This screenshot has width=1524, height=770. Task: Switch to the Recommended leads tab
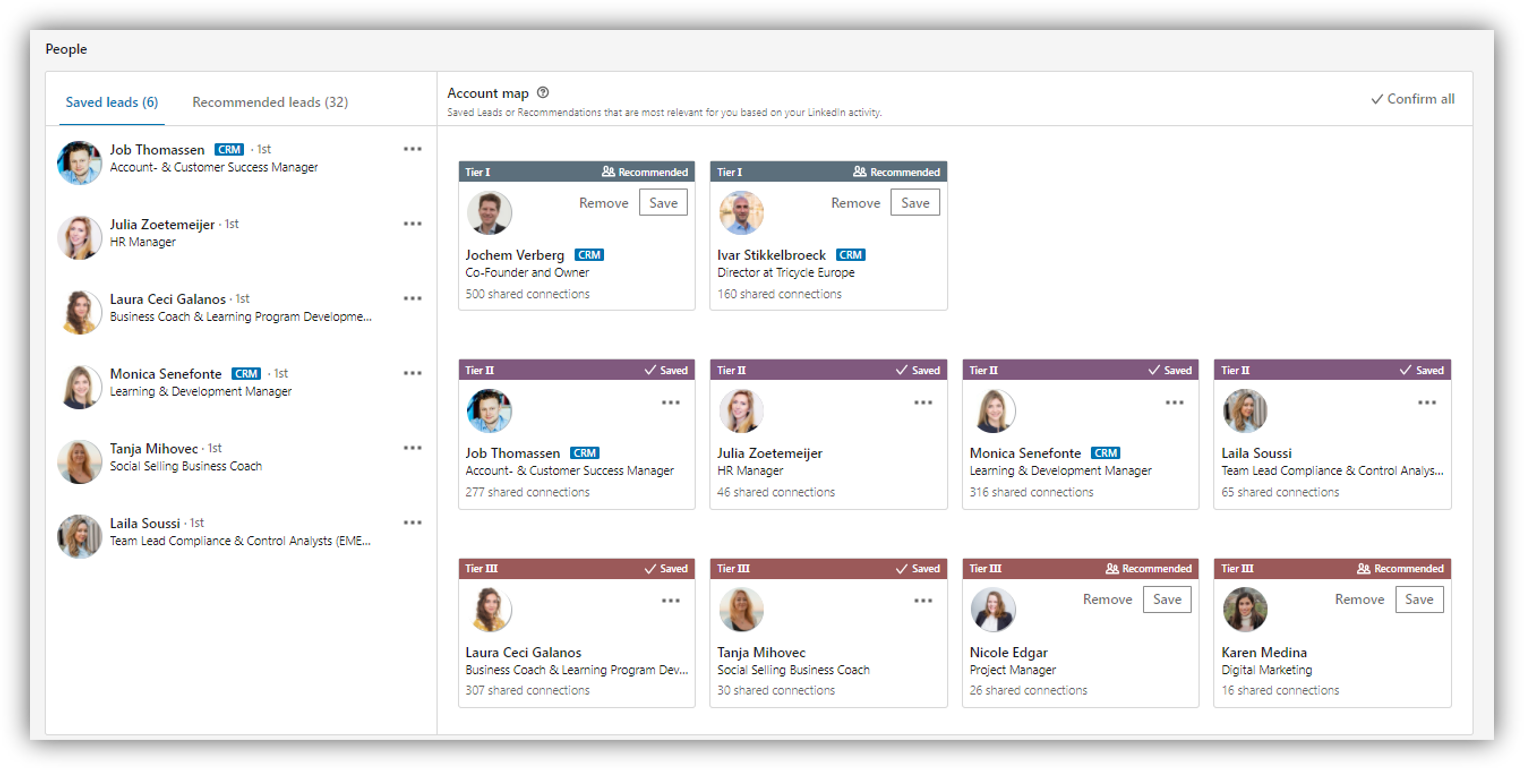coord(270,102)
